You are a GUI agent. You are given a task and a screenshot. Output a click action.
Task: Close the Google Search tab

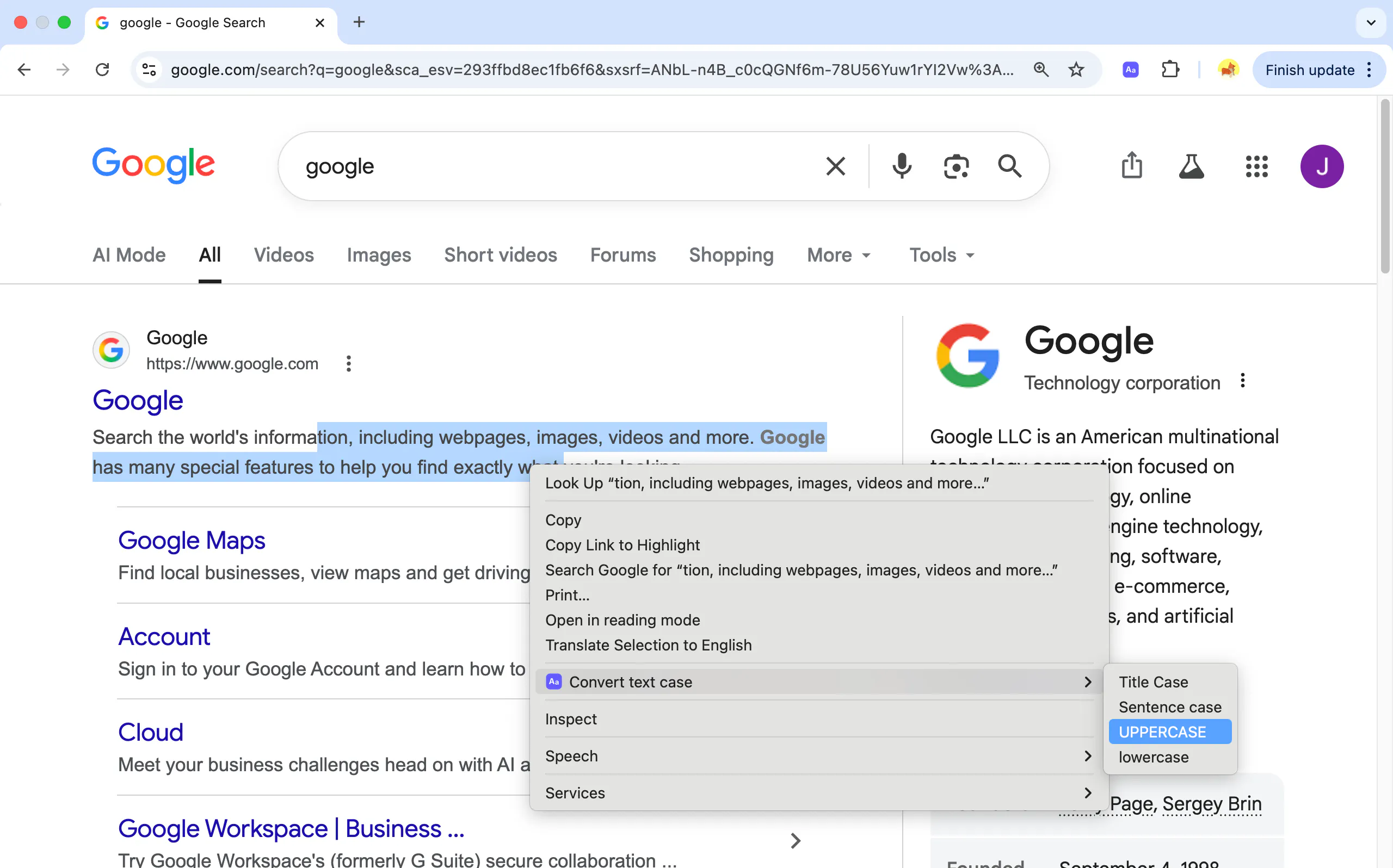click(x=320, y=23)
